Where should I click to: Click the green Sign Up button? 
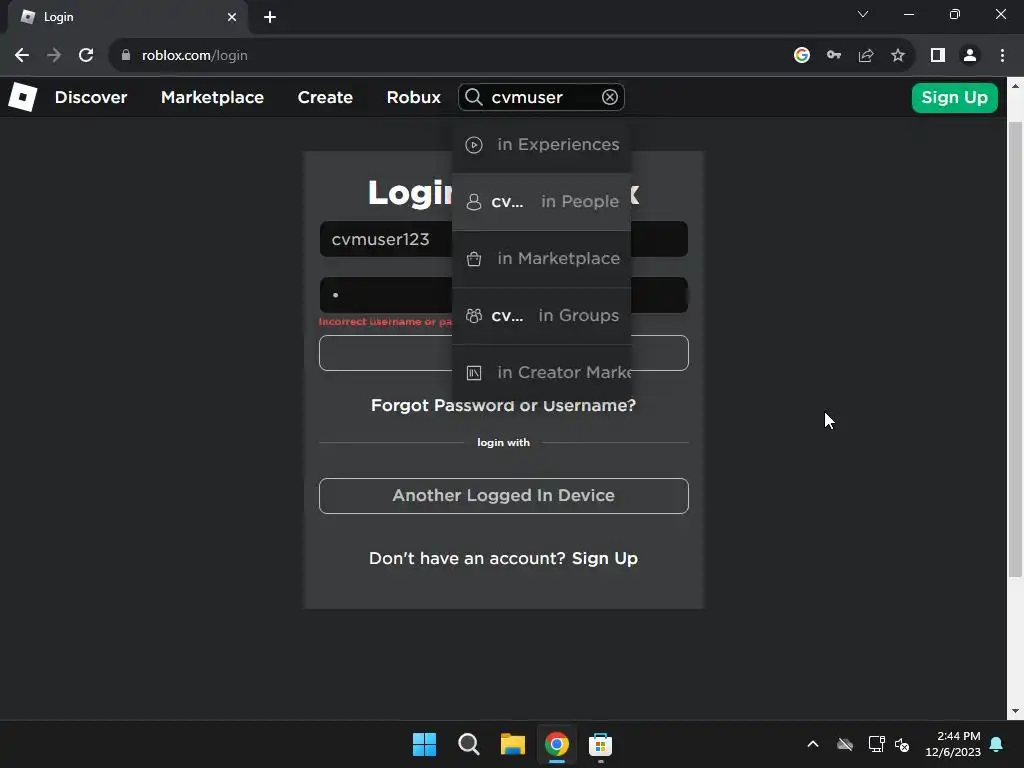coord(954,98)
